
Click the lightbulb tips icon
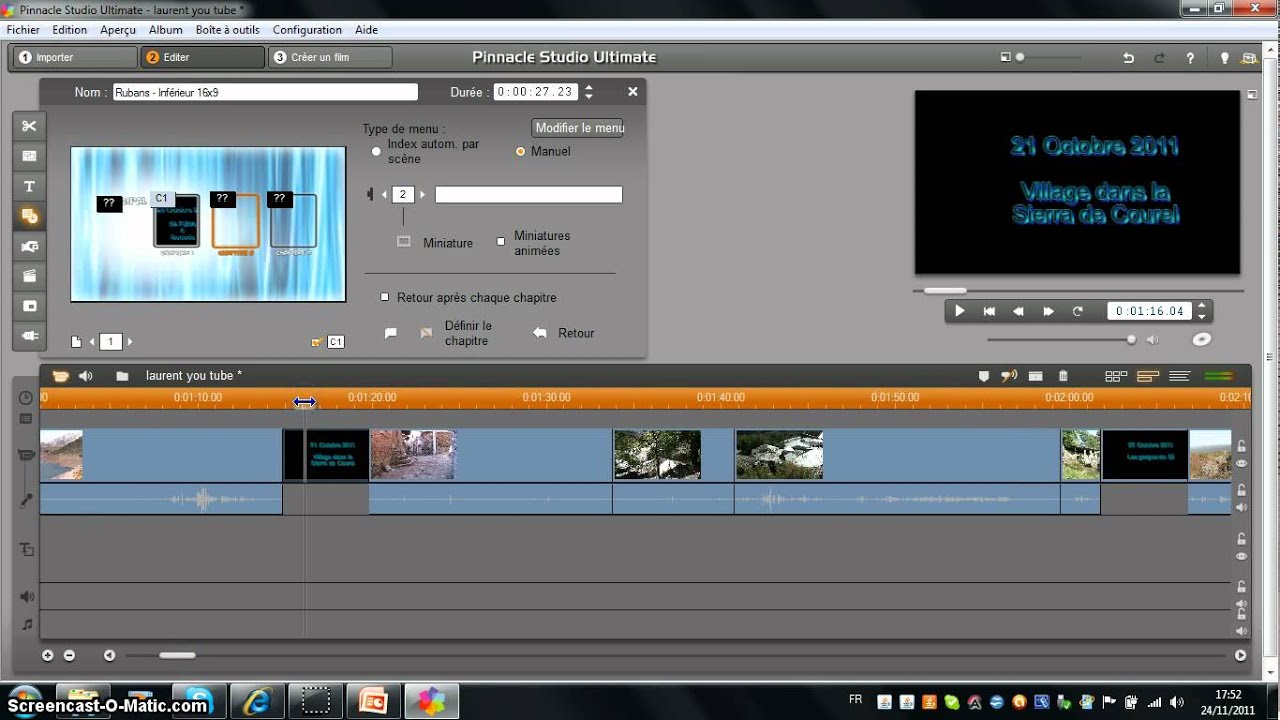coord(1224,58)
